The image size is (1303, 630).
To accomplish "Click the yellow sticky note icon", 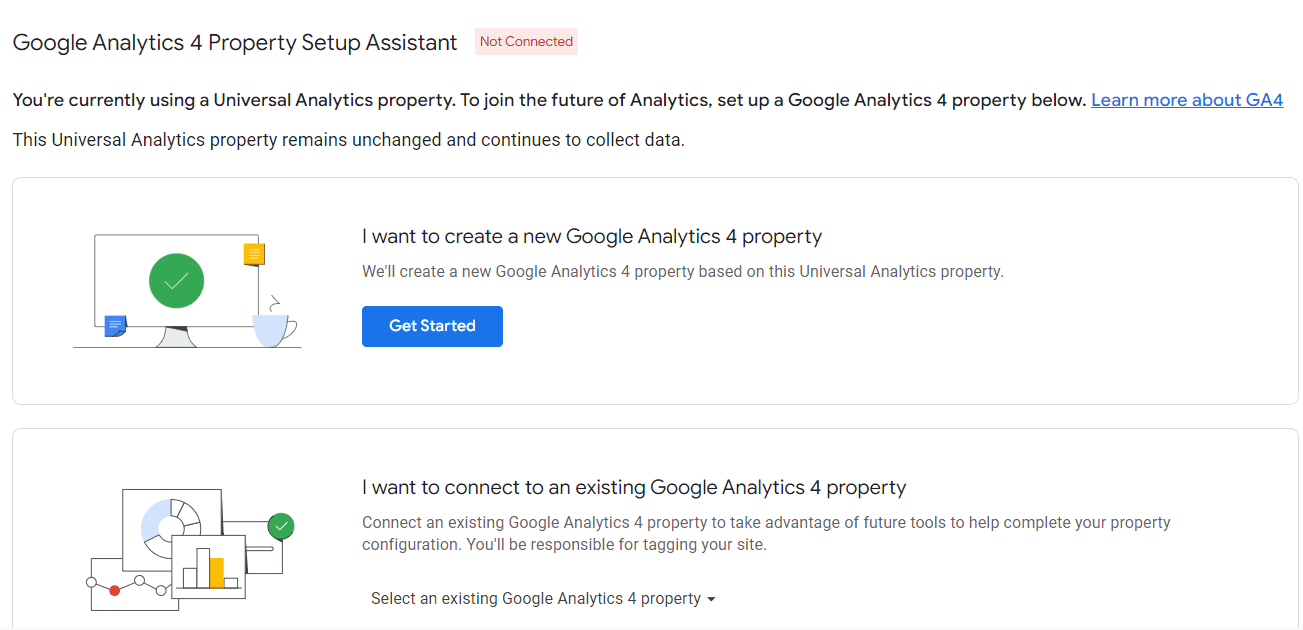I will pos(254,254).
